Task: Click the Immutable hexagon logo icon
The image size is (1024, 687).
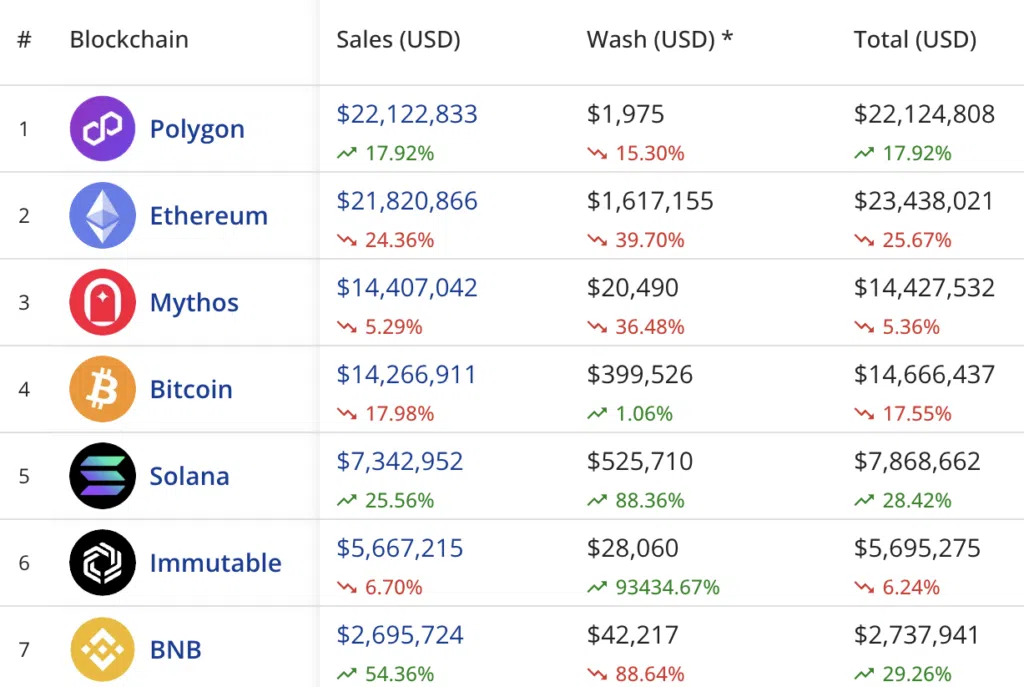Action: pyautogui.click(x=102, y=563)
